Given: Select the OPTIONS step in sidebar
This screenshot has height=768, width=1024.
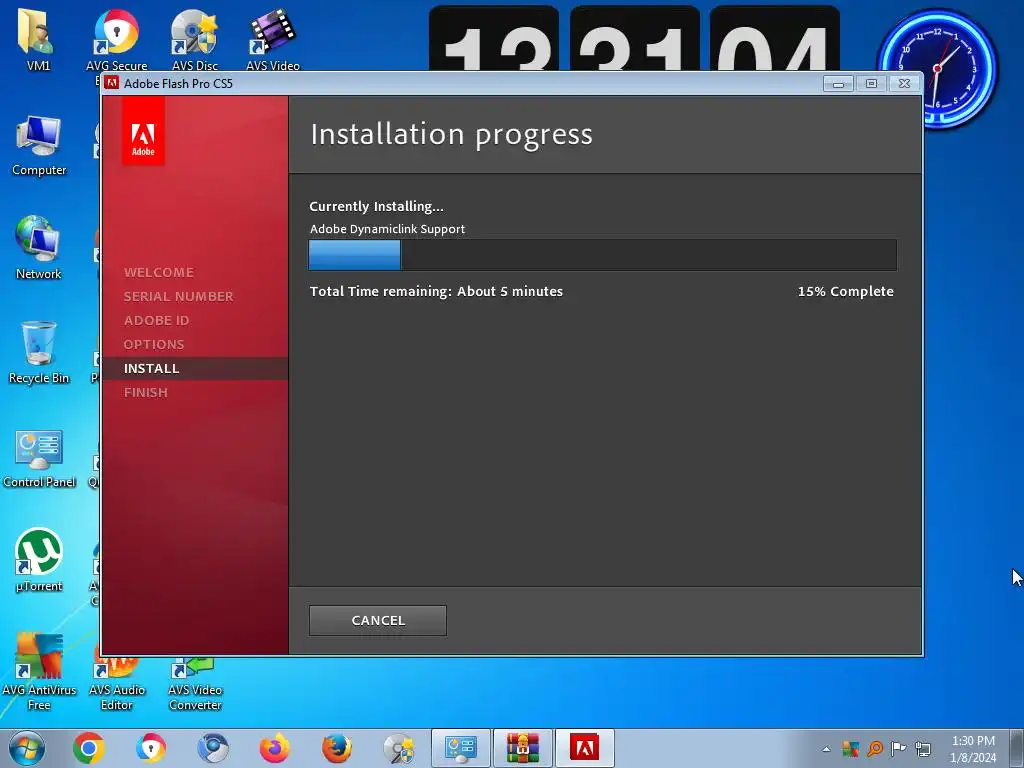Looking at the screenshot, I should 153,344.
